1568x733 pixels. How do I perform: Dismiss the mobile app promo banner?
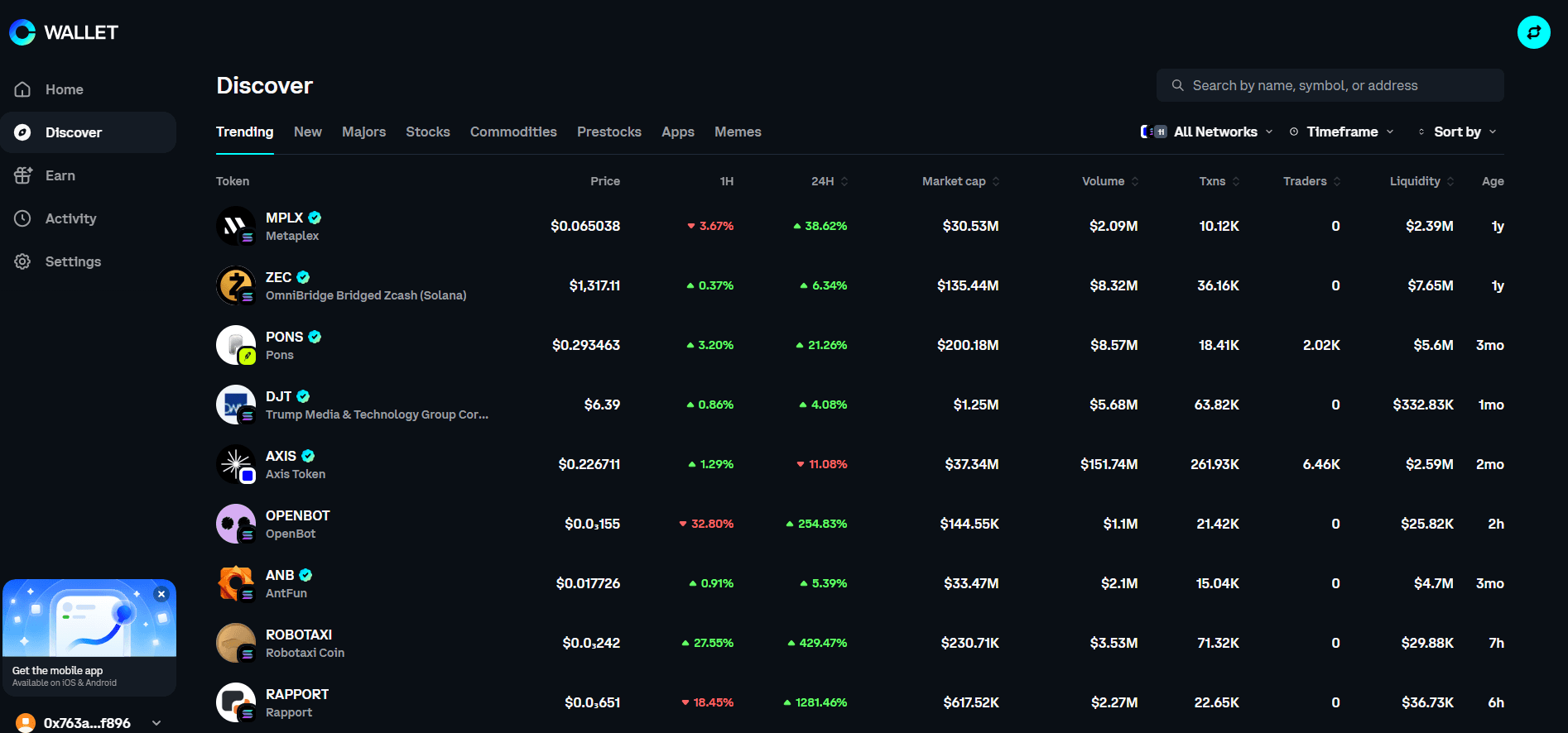[161, 594]
